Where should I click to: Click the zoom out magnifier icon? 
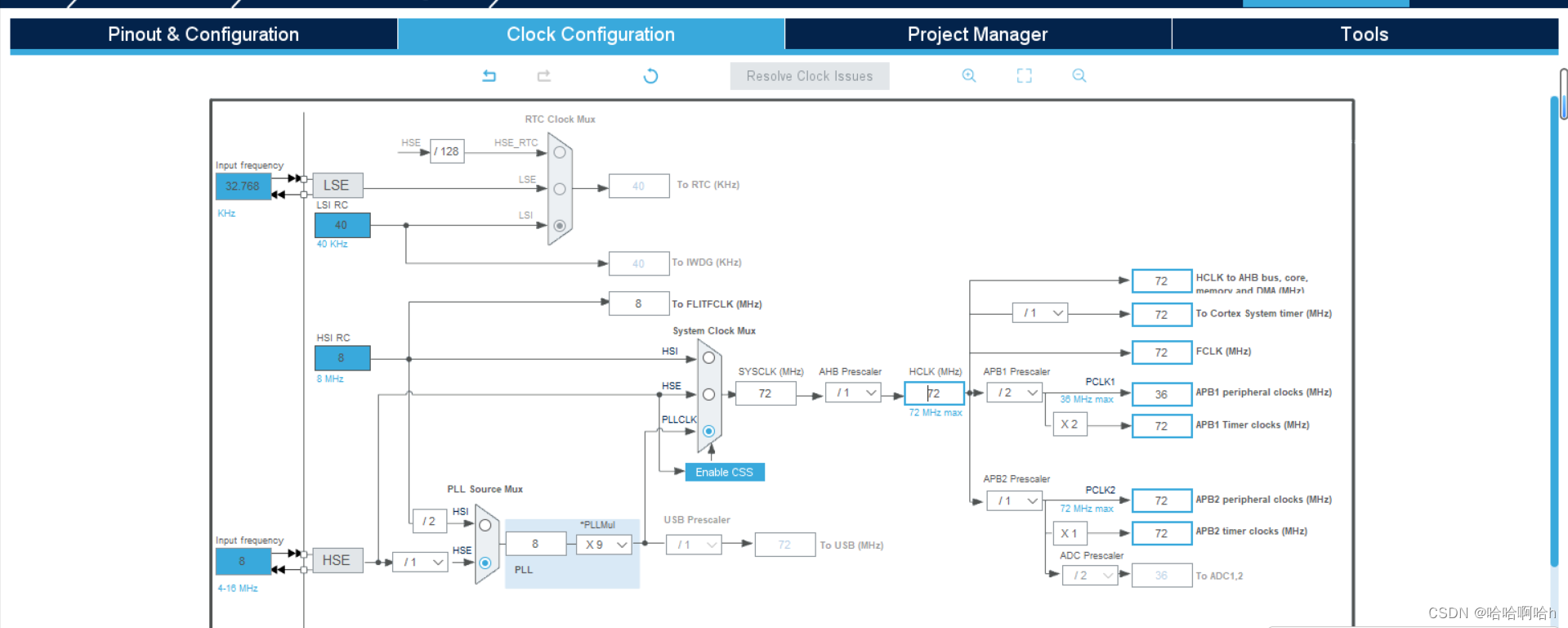pos(1079,75)
